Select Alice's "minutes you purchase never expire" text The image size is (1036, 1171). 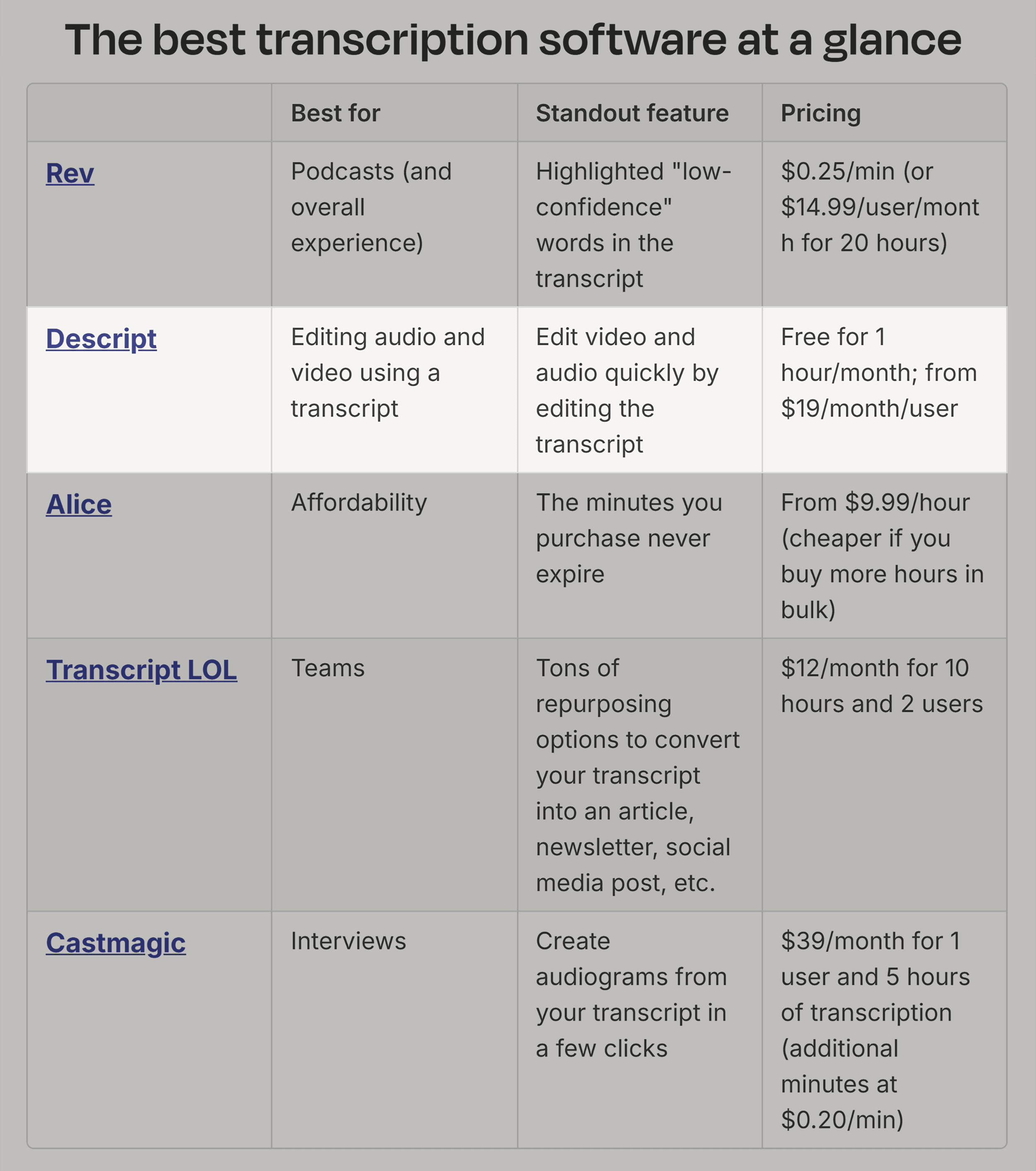click(x=628, y=538)
